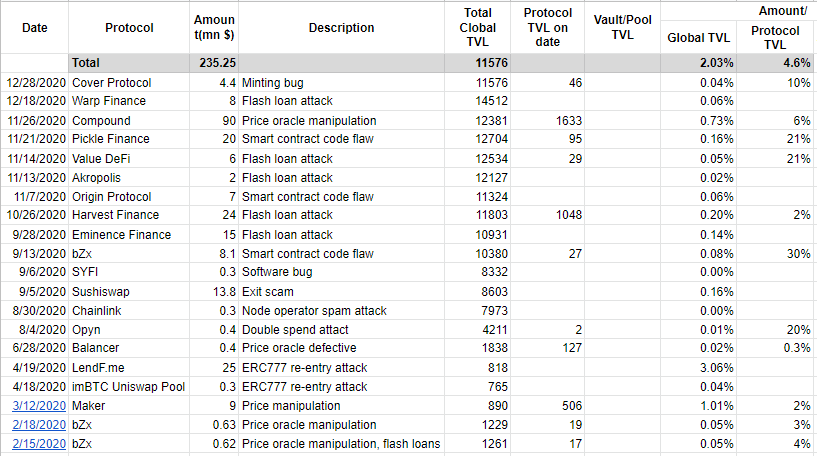Viewport: 817px width, 456px height.
Task: Click the Pickle Finance protocol cell
Action: (129, 139)
